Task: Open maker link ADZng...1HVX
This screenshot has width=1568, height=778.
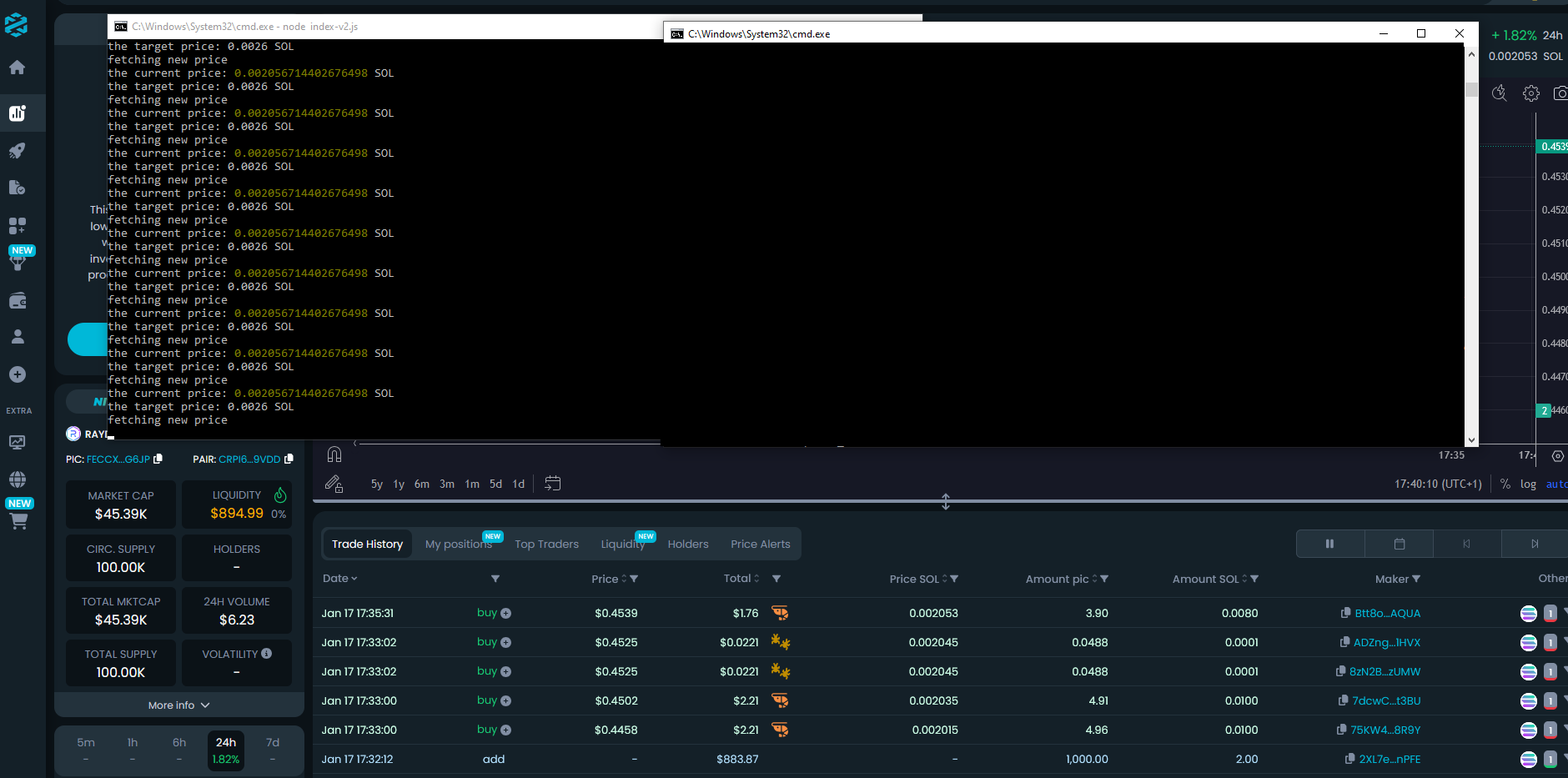Action: point(1386,642)
